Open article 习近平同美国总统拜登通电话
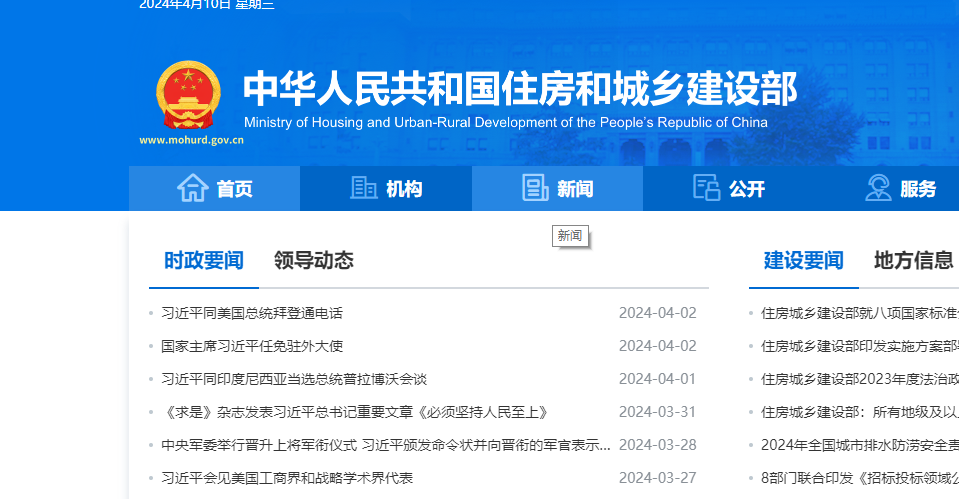The width and height of the screenshot is (959, 499). pyautogui.click(x=252, y=313)
